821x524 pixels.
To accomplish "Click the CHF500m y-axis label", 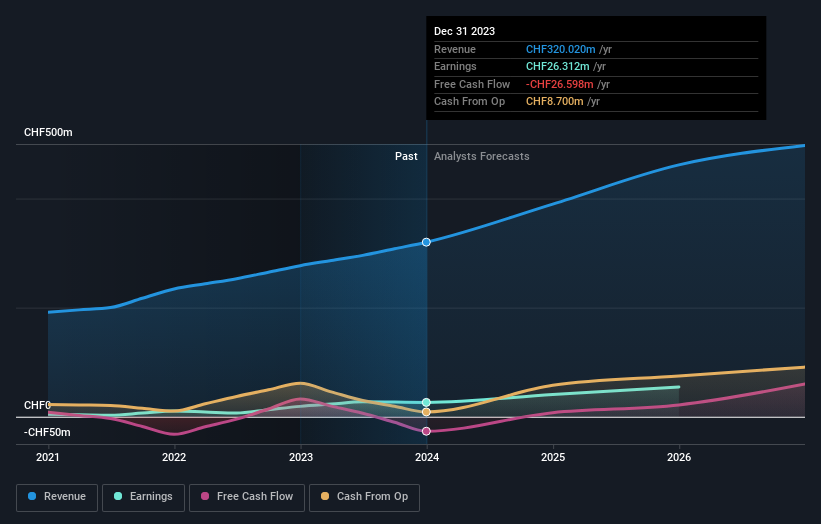I will tap(48, 132).
